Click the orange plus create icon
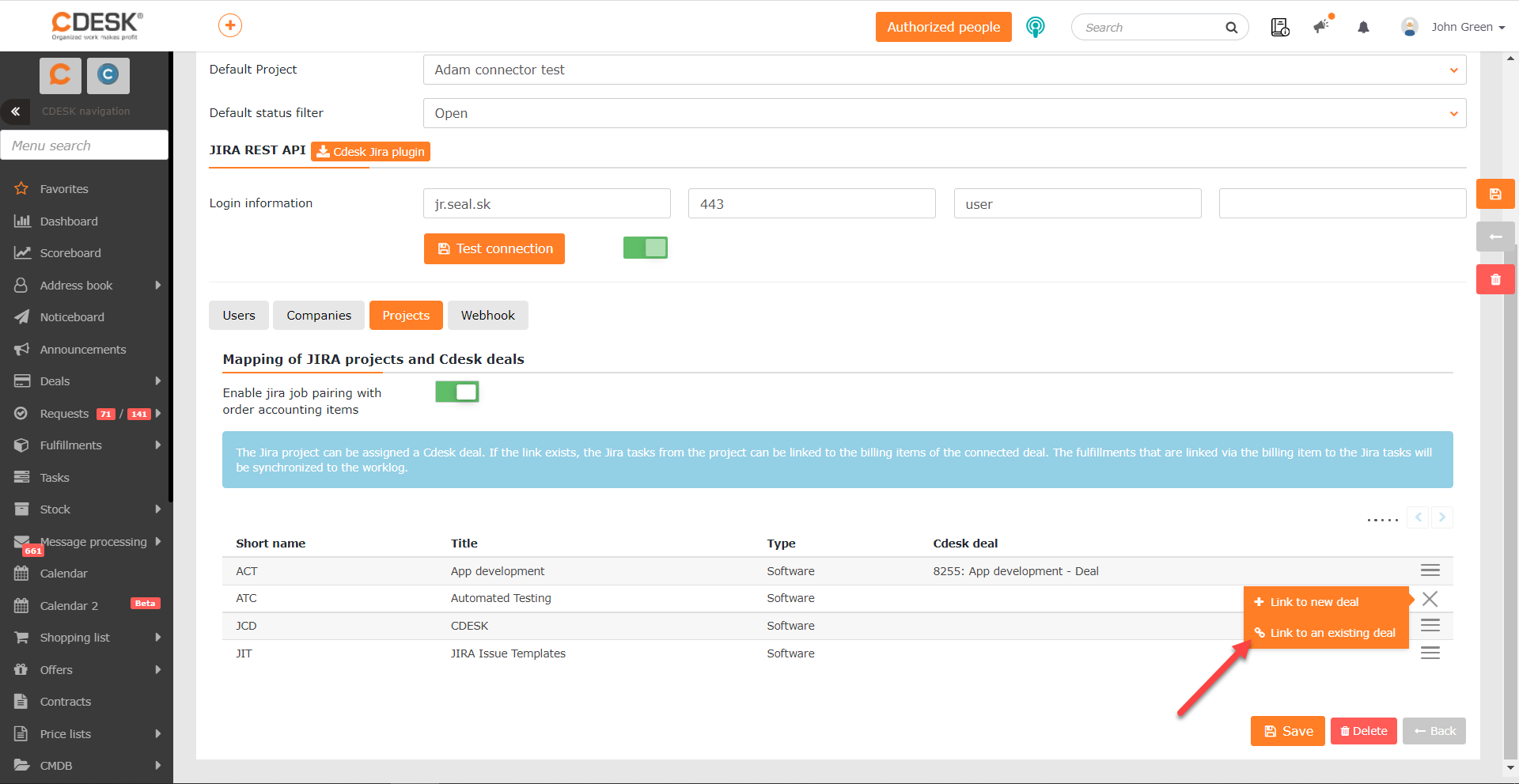Viewport: 1519px width, 784px height. click(230, 25)
